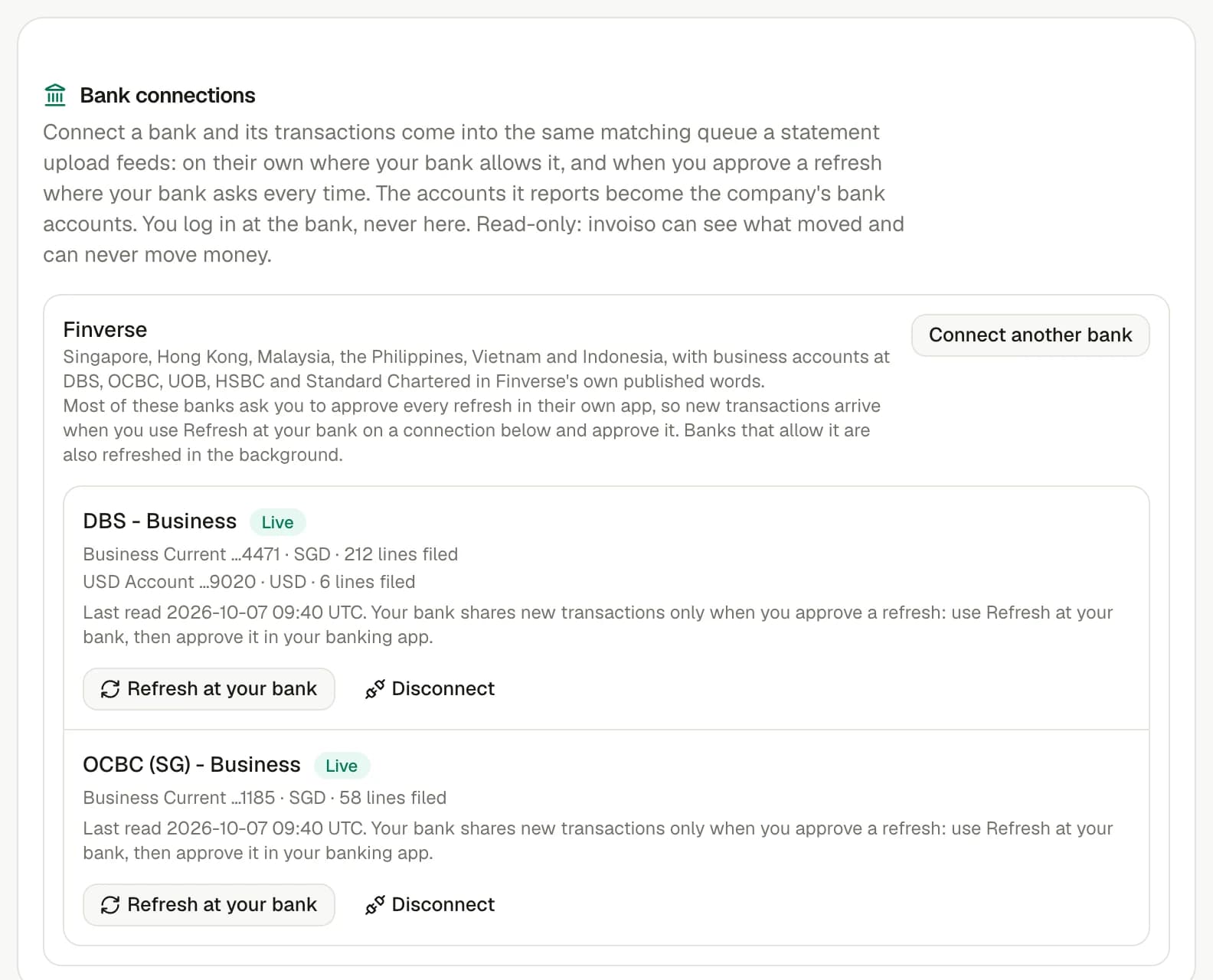
Task: Click the DBS last read 2026-10-07 status text
Action: tap(597, 625)
